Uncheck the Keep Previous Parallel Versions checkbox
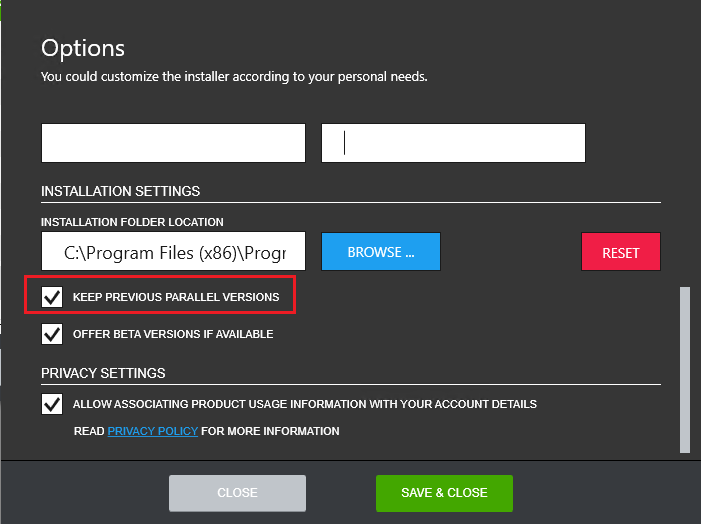 pos(52,297)
